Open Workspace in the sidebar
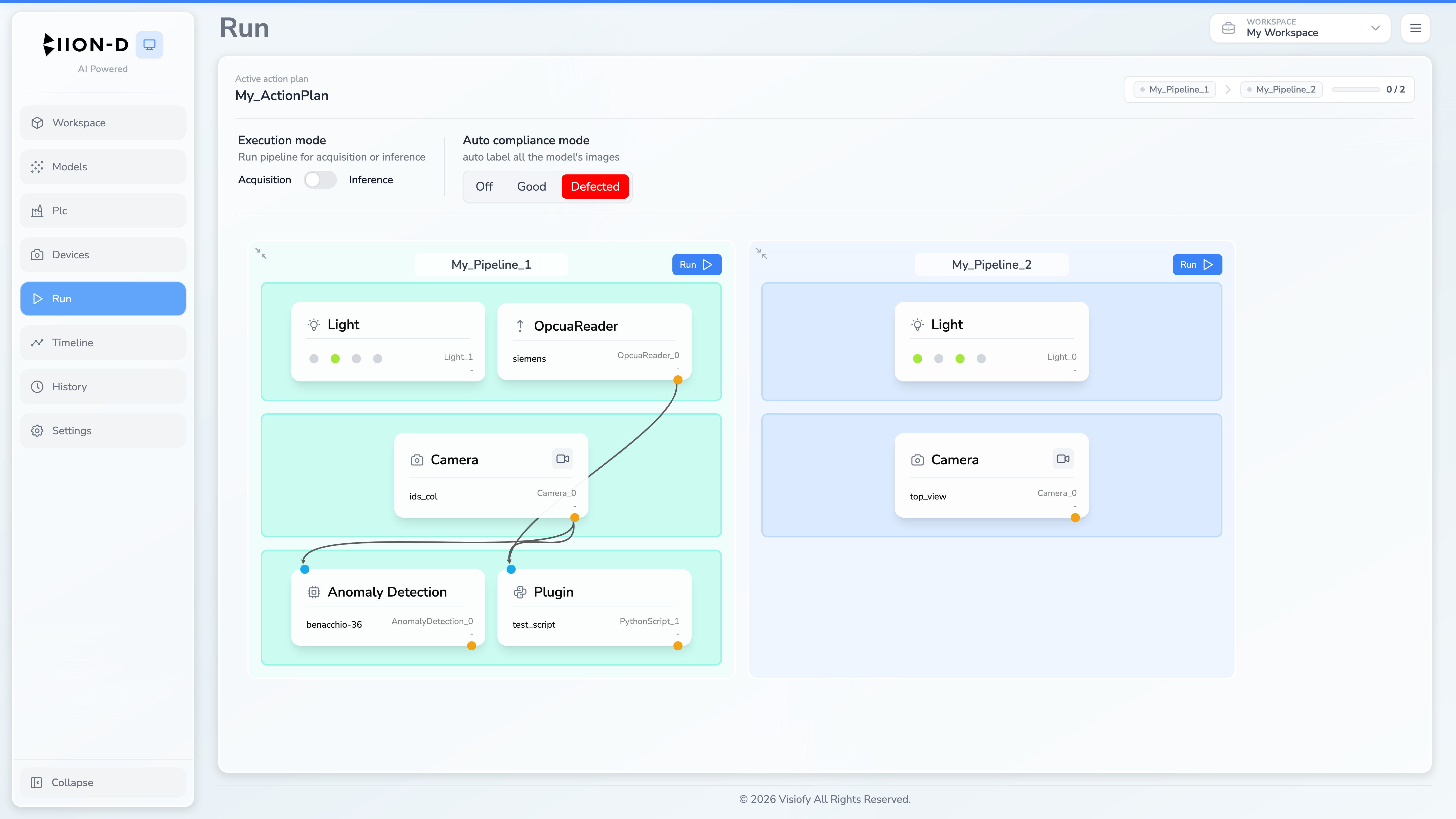The height and width of the screenshot is (819, 1456). tap(103, 123)
